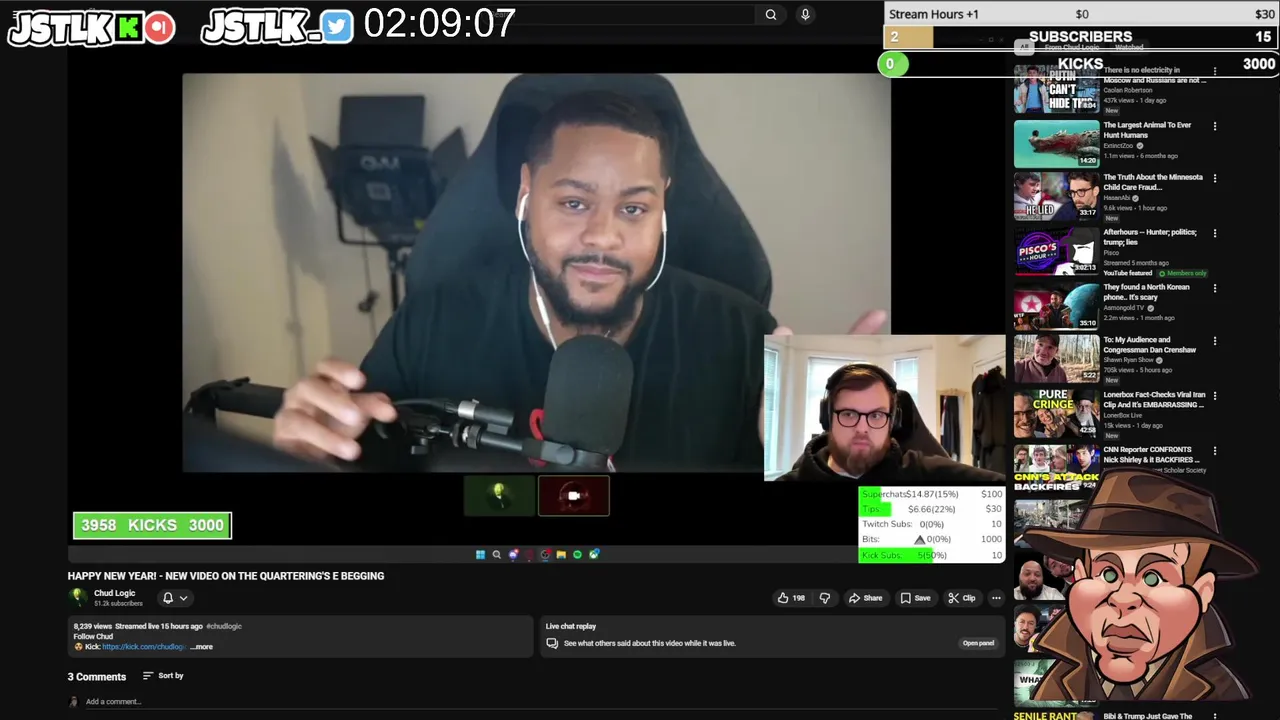This screenshot has width=1280, height=720.
Task: Click the Clip scissors button
Action: (x=962, y=598)
